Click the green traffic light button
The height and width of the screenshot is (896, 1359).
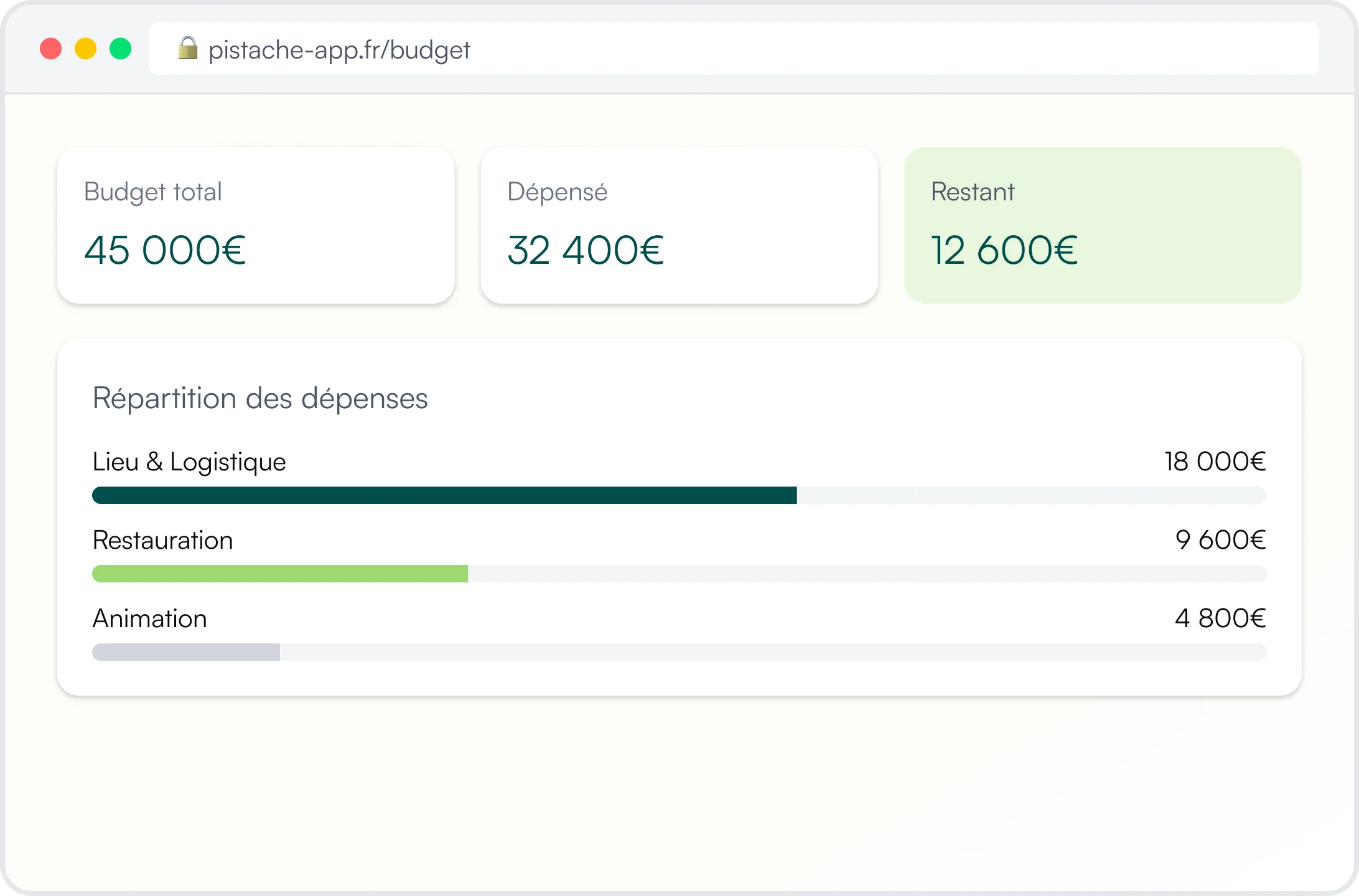click(120, 49)
